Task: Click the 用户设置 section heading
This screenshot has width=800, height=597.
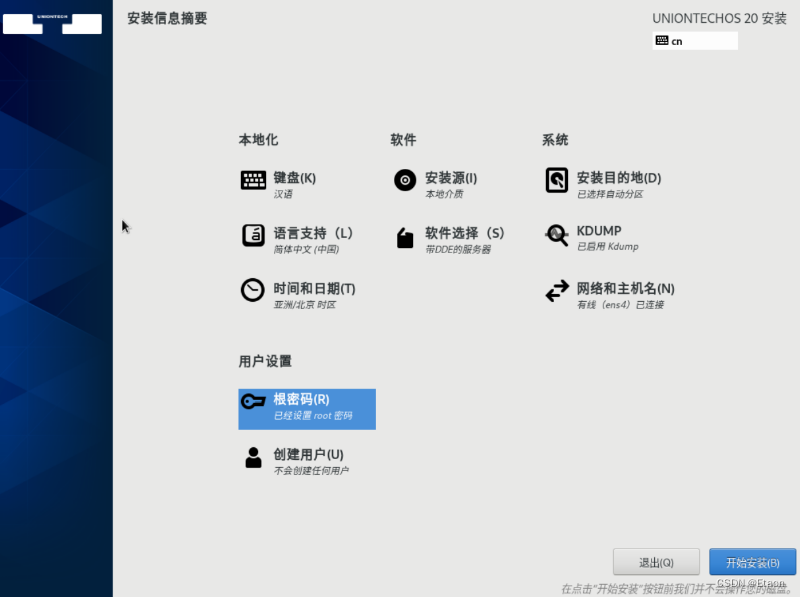Action: [x=265, y=361]
